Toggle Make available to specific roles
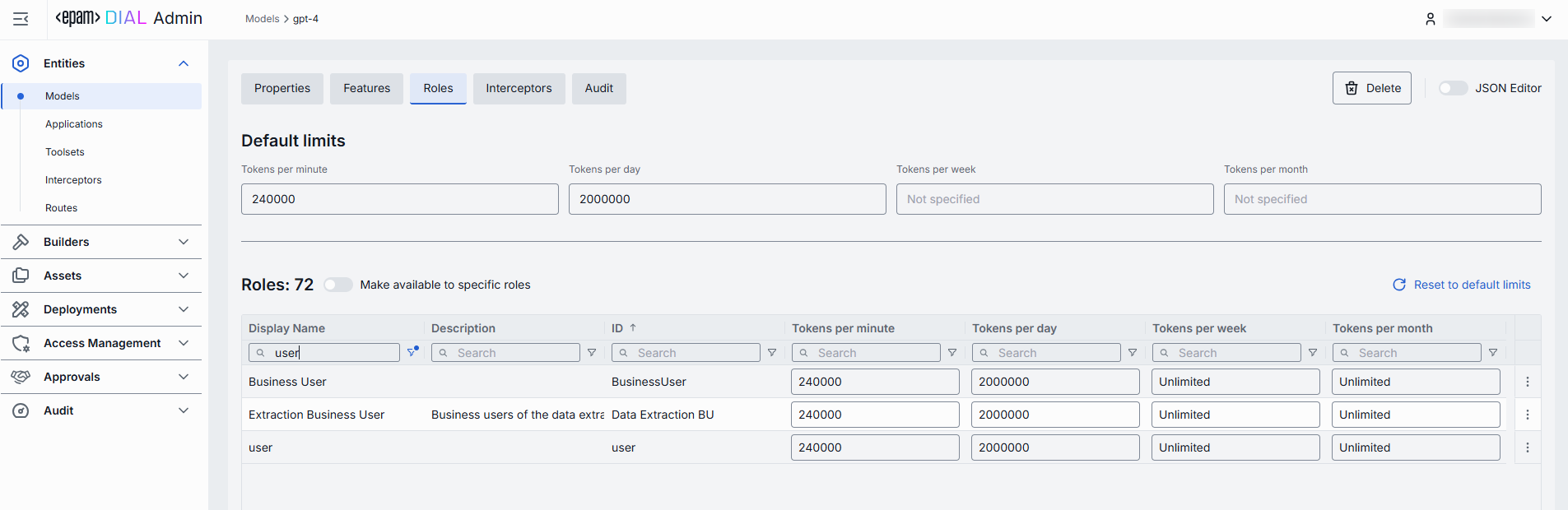Screen dimensions: 1568x510 337,285
